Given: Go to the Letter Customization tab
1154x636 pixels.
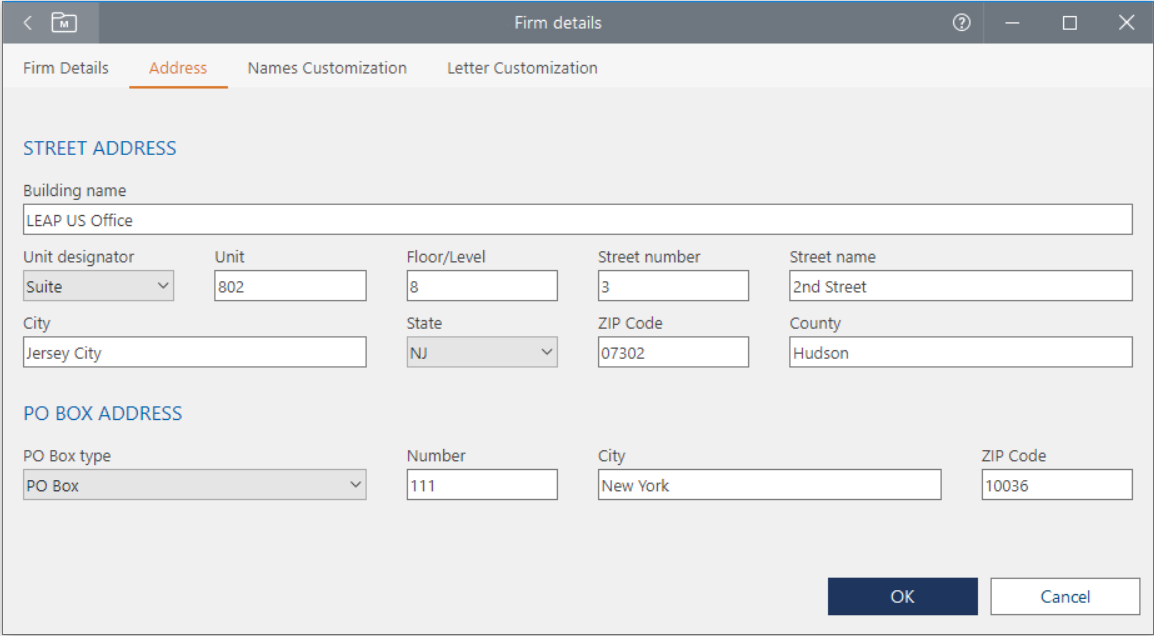Looking at the screenshot, I should 522,68.
